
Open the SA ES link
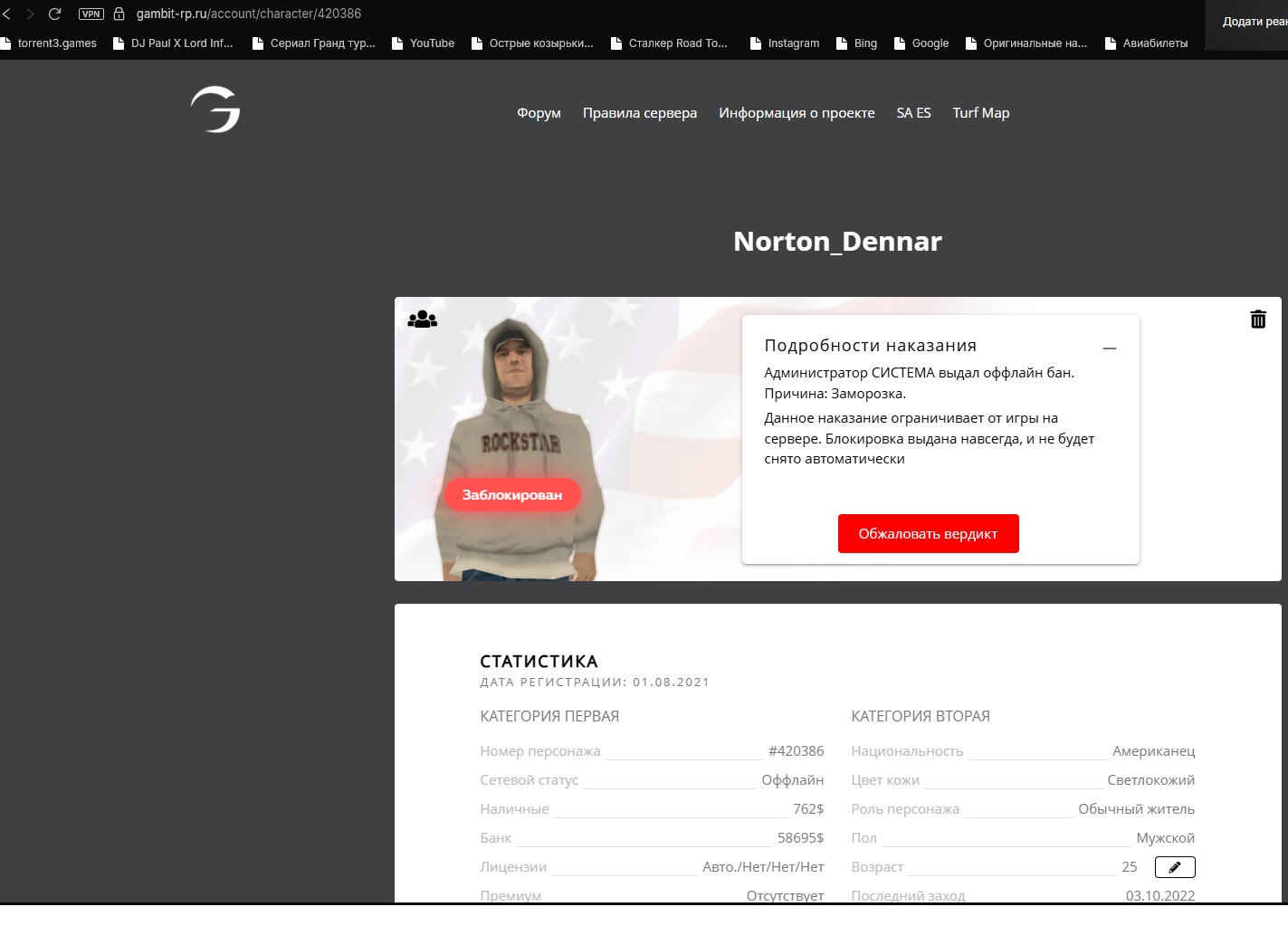coord(913,113)
